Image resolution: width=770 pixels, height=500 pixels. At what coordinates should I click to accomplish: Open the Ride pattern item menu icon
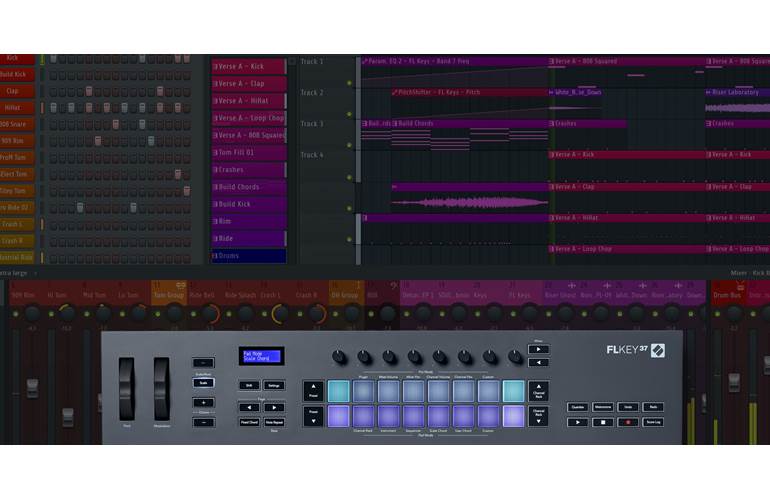tap(215, 239)
